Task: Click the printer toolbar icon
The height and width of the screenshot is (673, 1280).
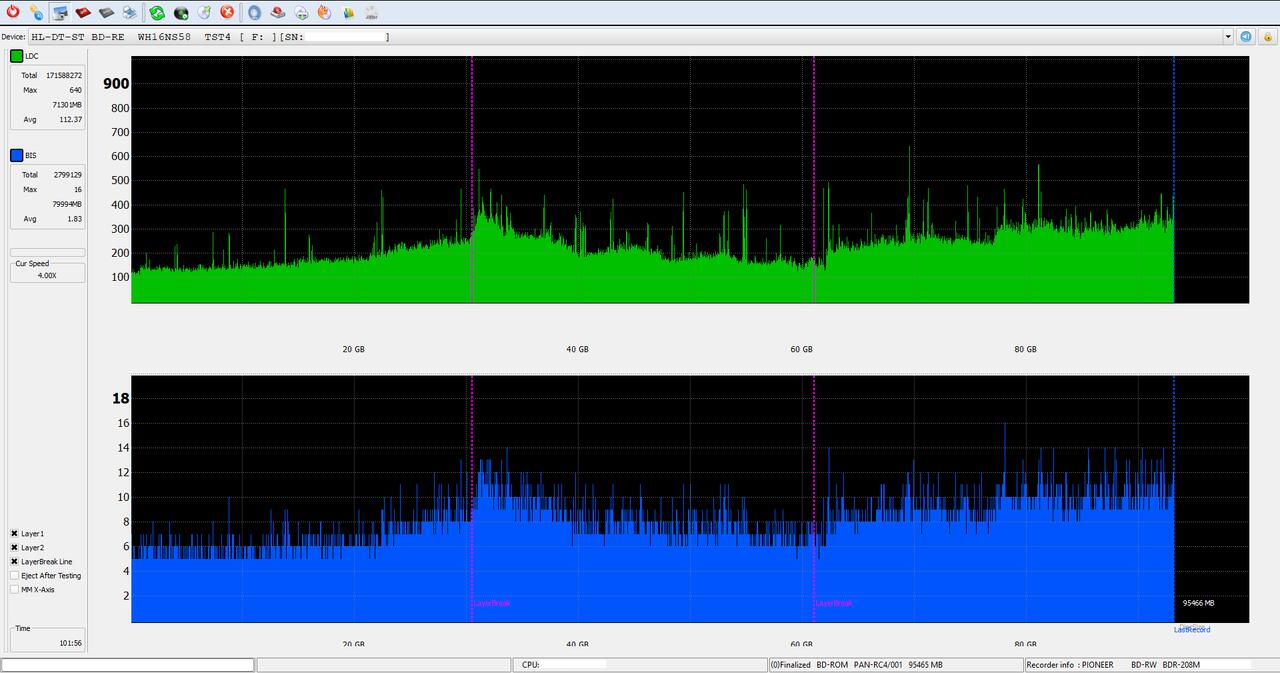Action: click(x=130, y=12)
